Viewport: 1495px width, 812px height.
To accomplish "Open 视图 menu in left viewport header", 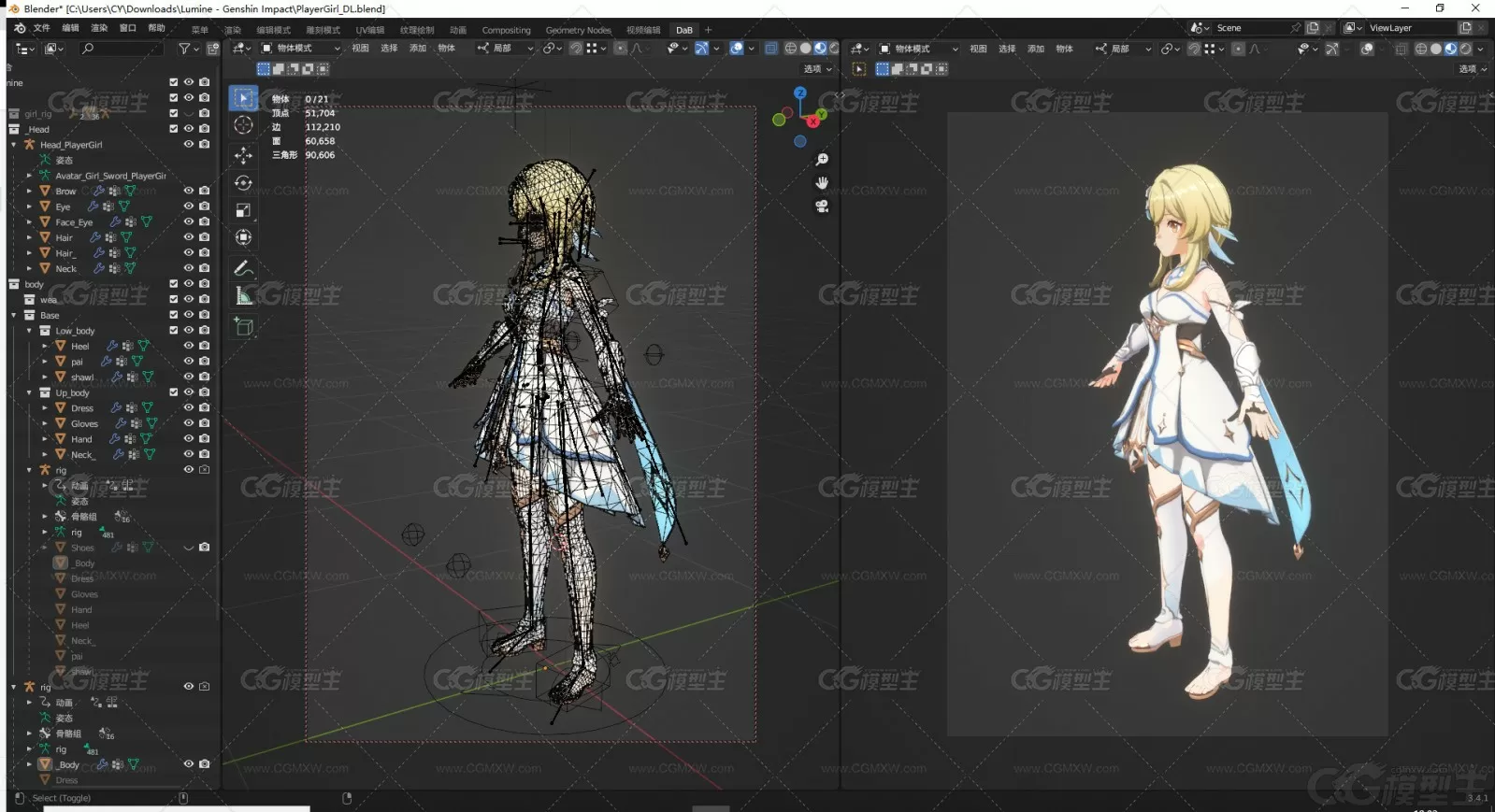I will (x=360, y=49).
